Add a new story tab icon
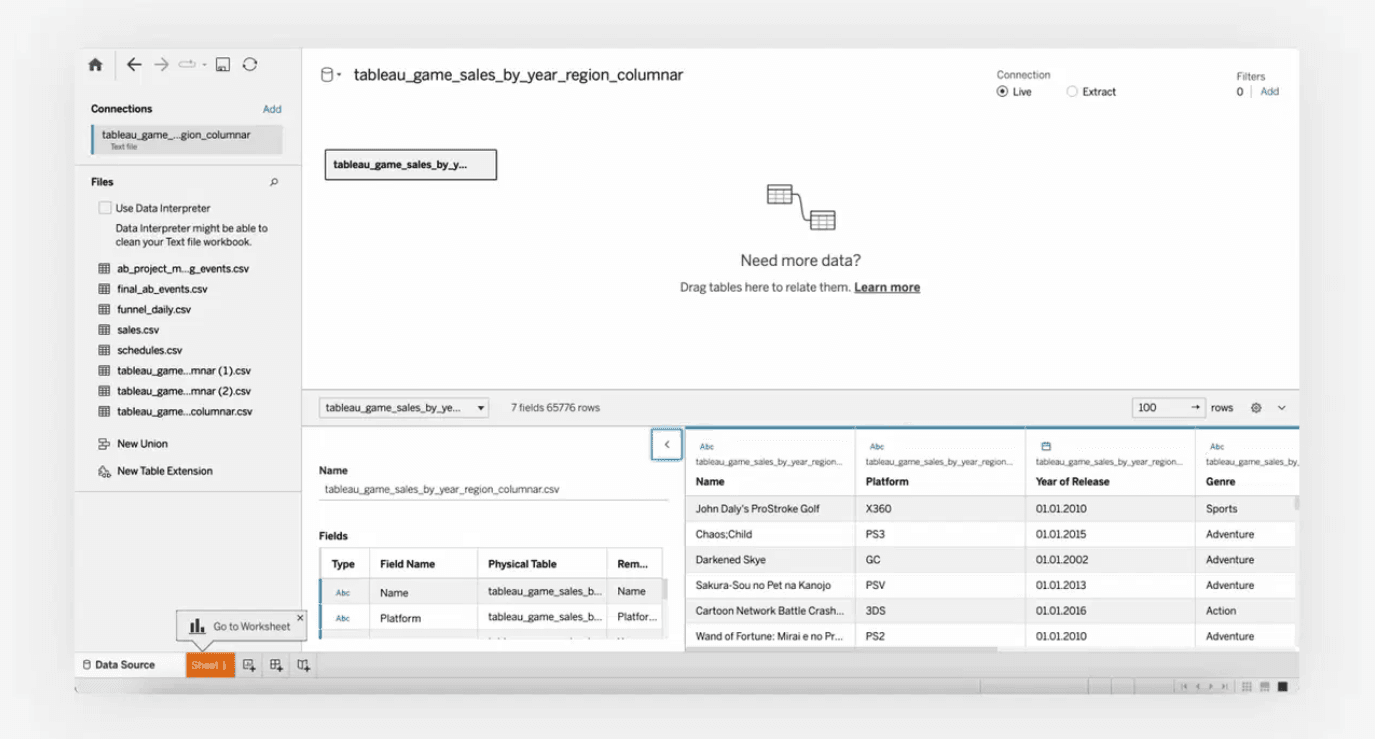Image resolution: width=1375 pixels, height=739 pixels. tap(303, 665)
